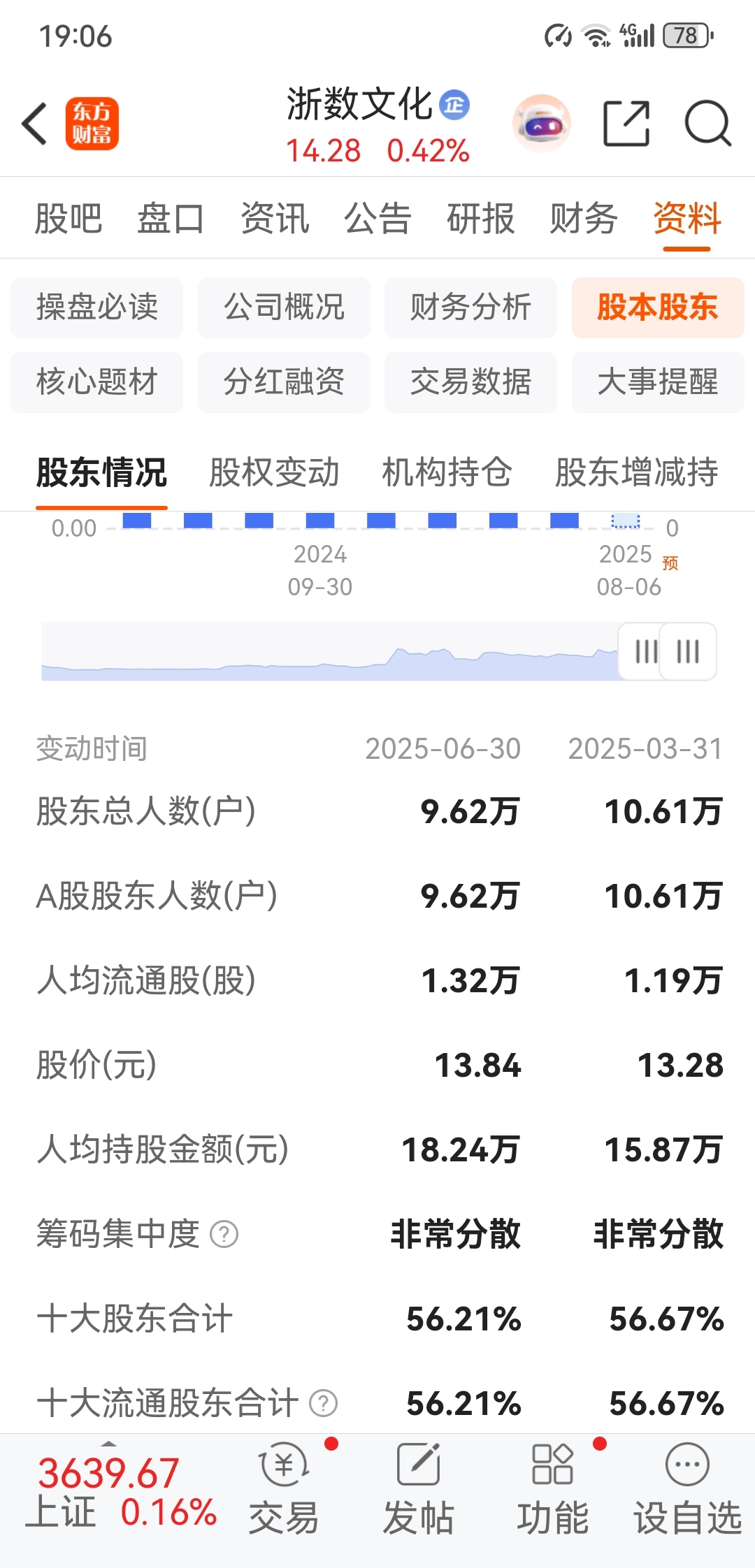Tap the share export icon

(626, 124)
